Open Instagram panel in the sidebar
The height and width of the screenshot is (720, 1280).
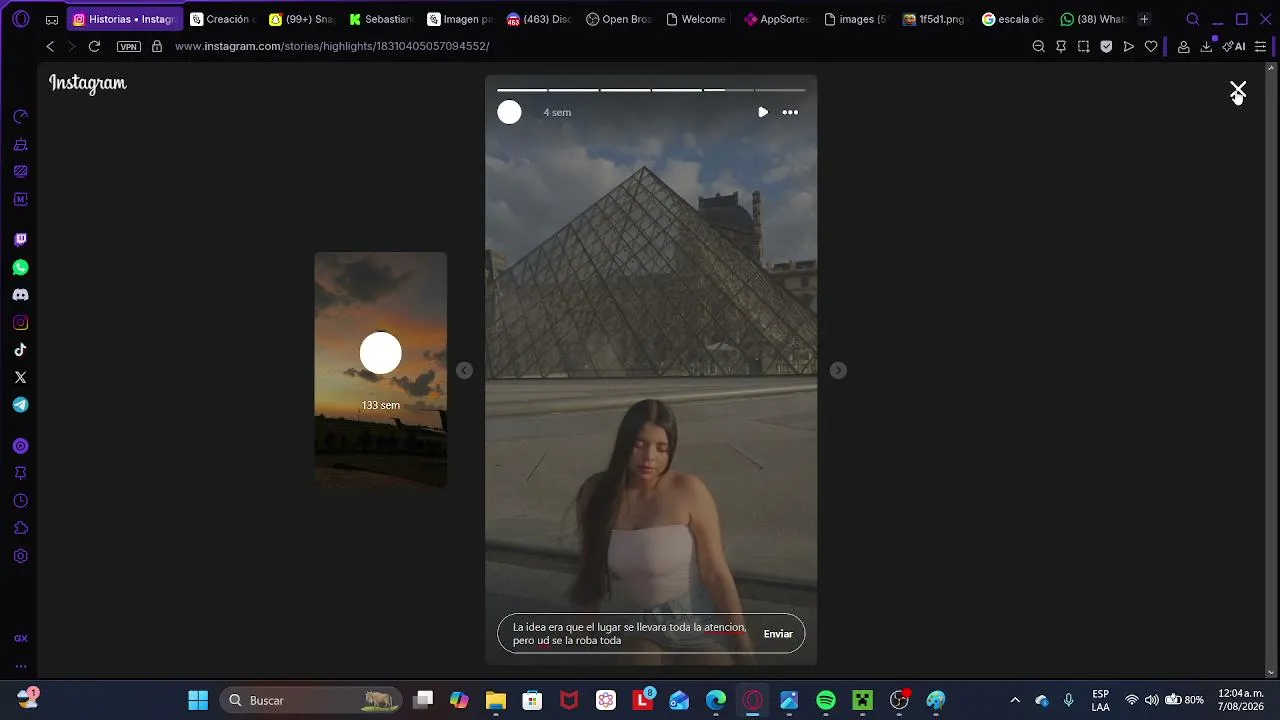[x=20, y=323]
